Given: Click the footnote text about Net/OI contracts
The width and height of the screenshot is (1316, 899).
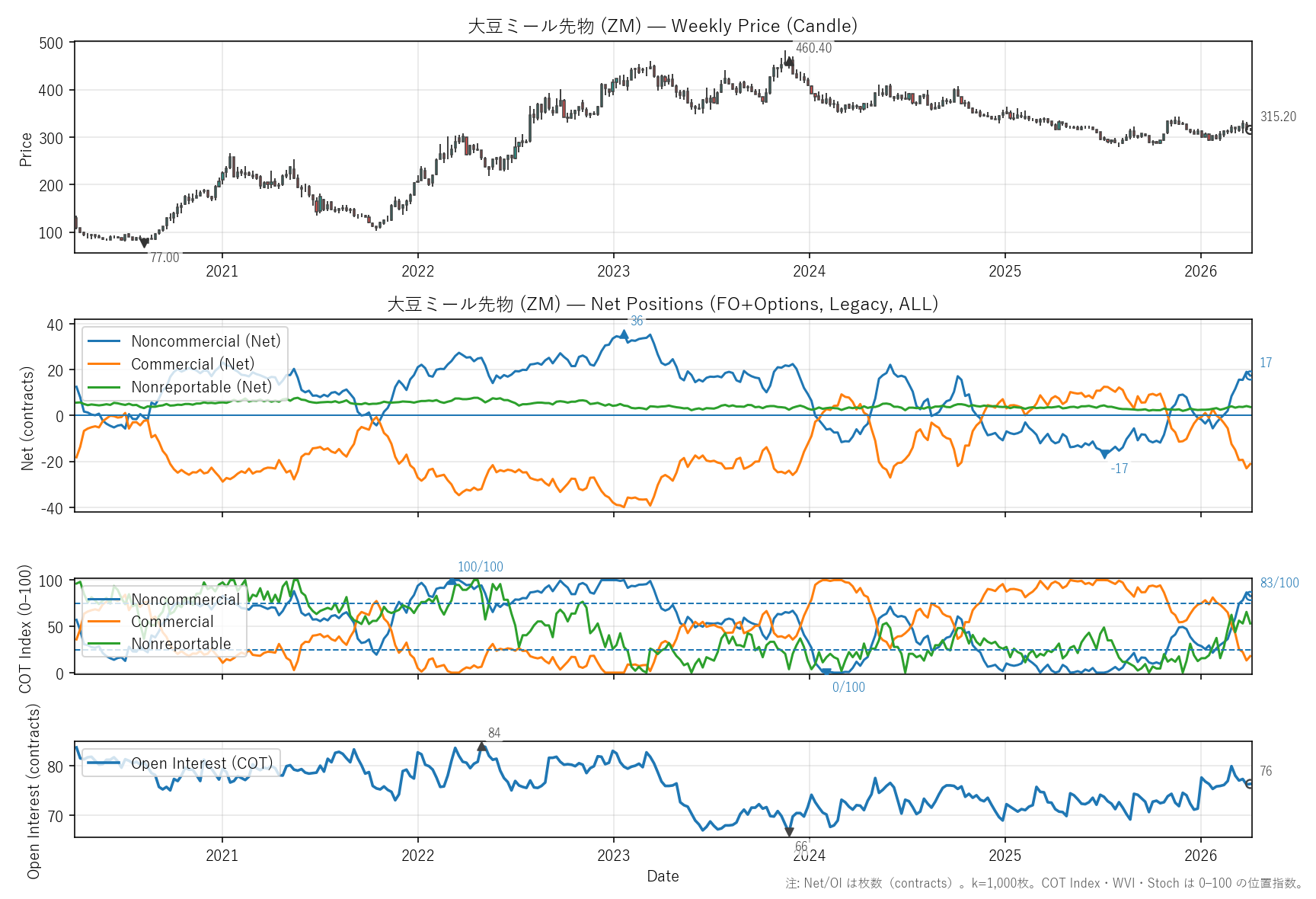Looking at the screenshot, I should pos(1044,884).
